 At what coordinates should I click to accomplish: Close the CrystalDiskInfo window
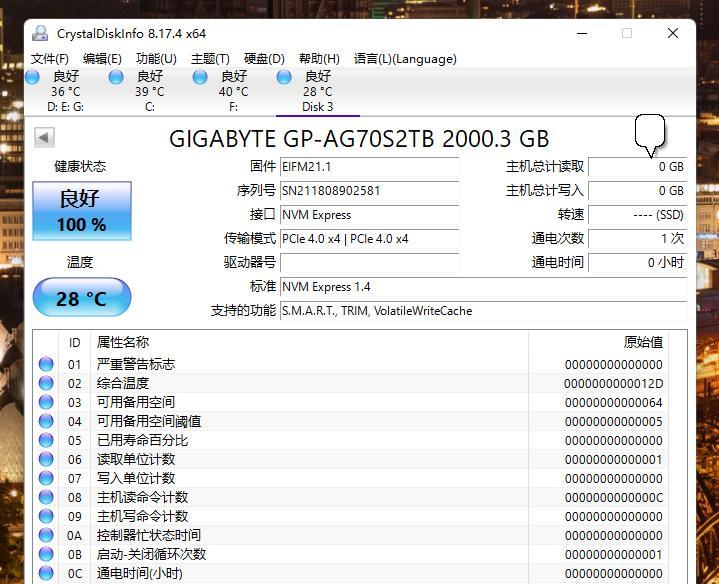point(673,33)
